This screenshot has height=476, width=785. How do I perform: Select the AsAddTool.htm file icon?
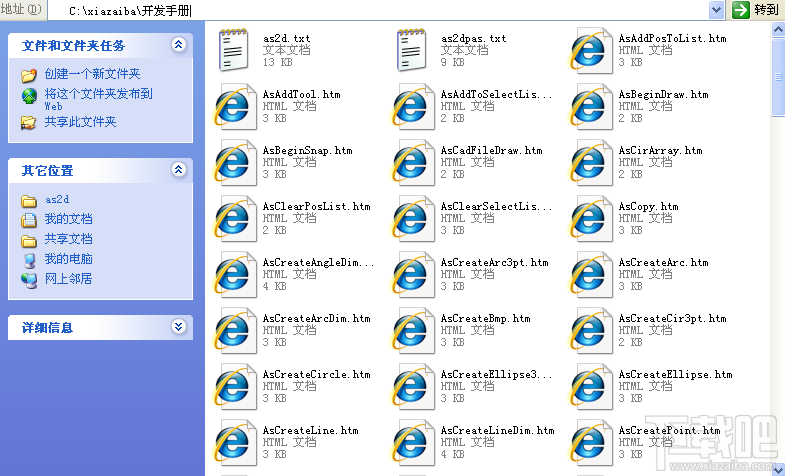click(234, 107)
